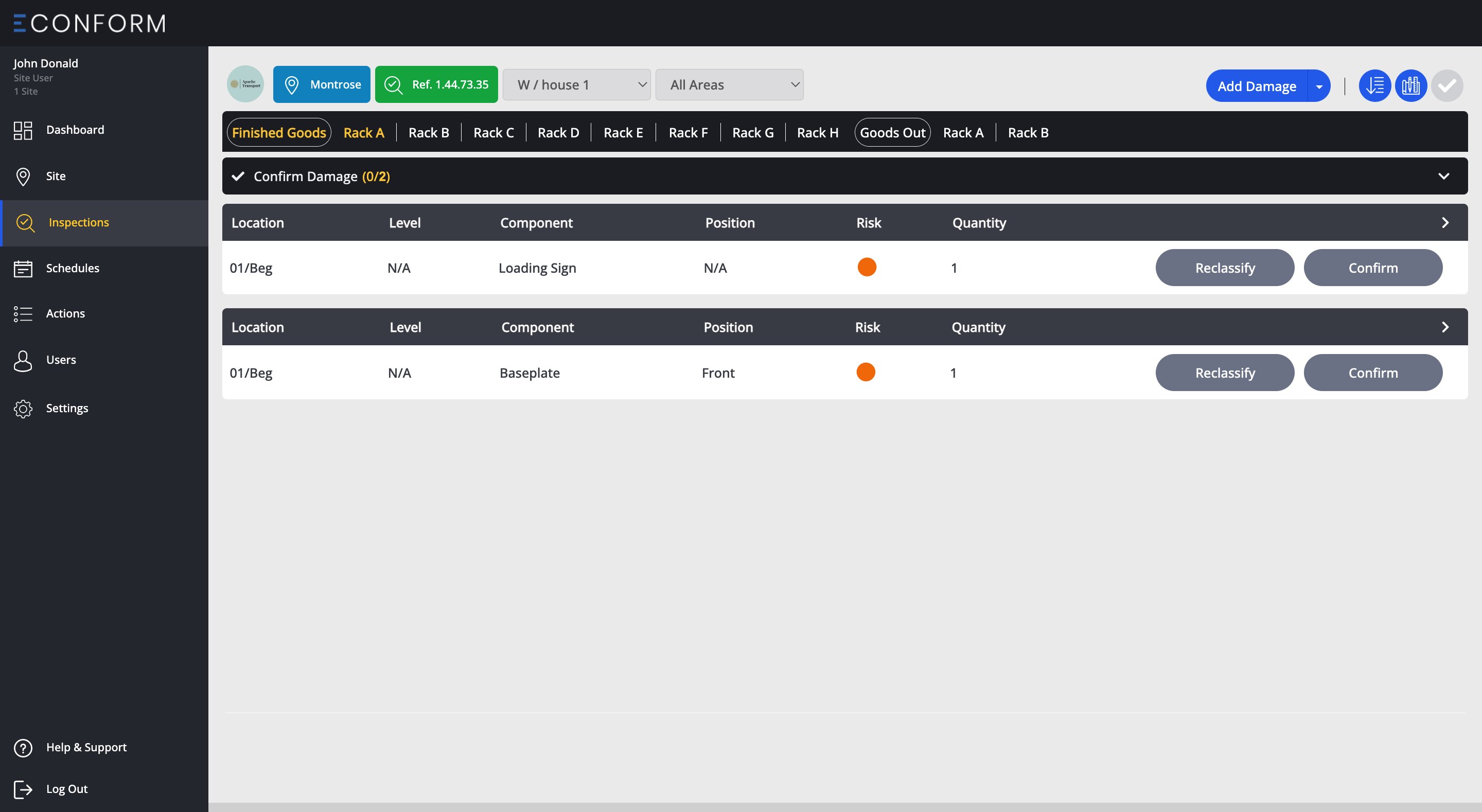The width and height of the screenshot is (1482, 812).
Task: Expand Loading Sign row details arrow
Action: click(1444, 223)
